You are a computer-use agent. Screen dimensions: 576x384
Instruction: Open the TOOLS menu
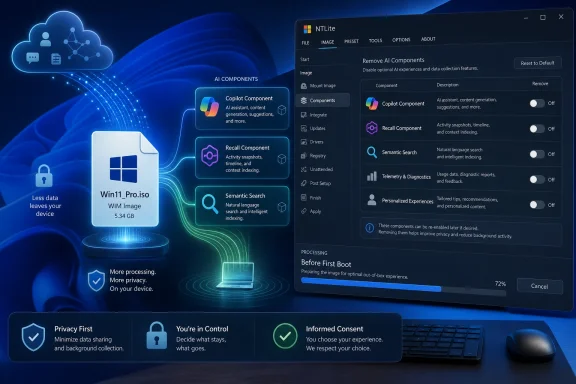coord(375,40)
